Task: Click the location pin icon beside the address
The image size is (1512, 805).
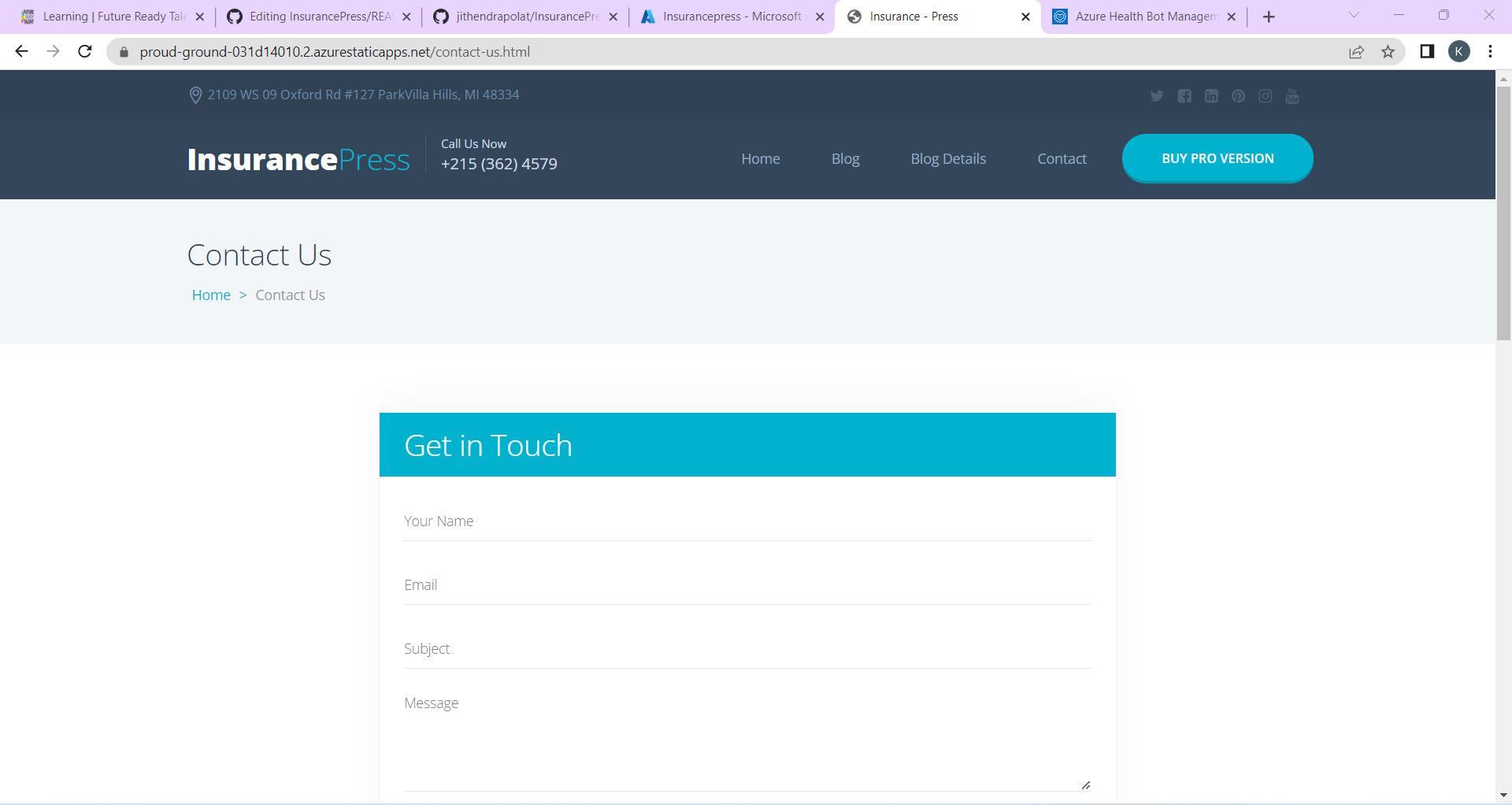Action: coord(195,95)
